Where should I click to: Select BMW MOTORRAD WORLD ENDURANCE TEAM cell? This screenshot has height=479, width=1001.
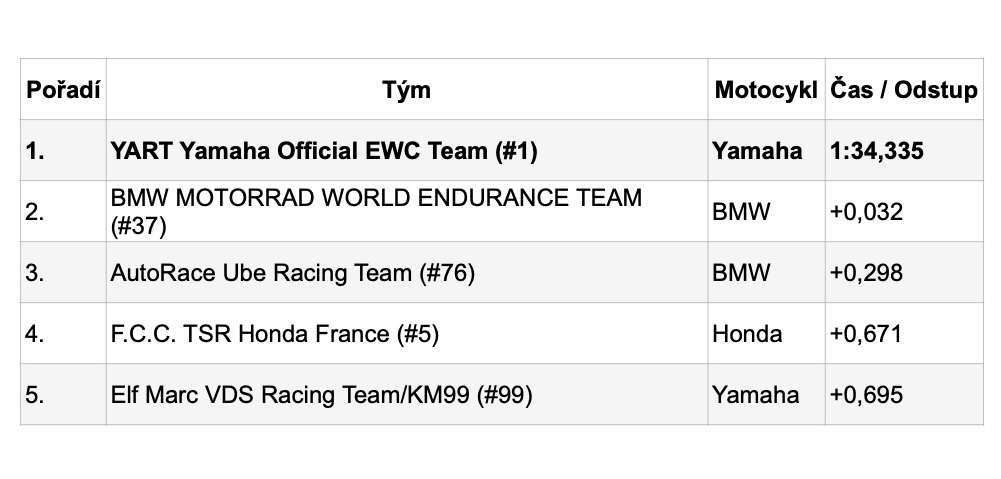tap(407, 211)
